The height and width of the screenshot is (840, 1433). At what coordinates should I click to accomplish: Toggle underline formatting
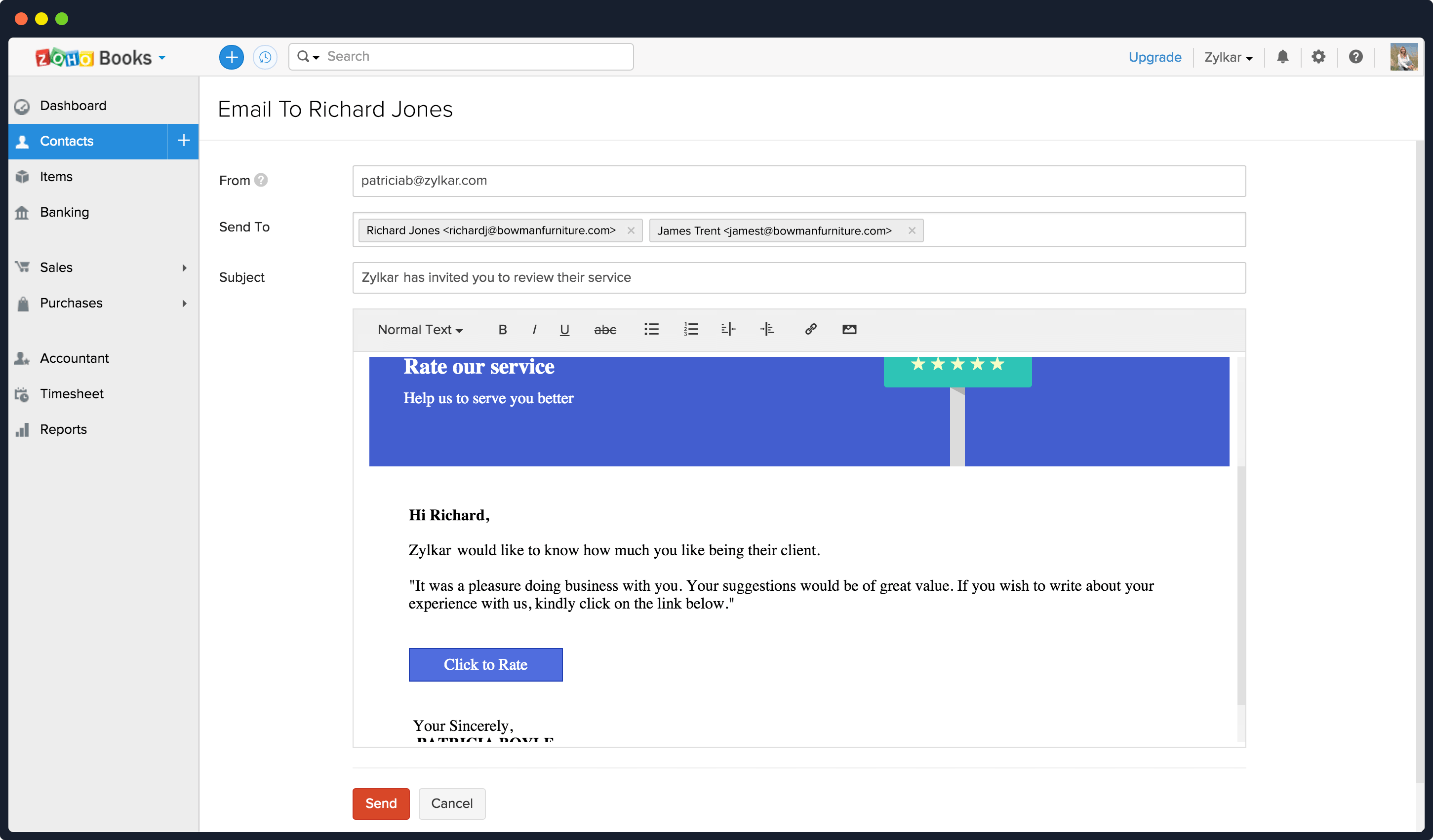(564, 330)
